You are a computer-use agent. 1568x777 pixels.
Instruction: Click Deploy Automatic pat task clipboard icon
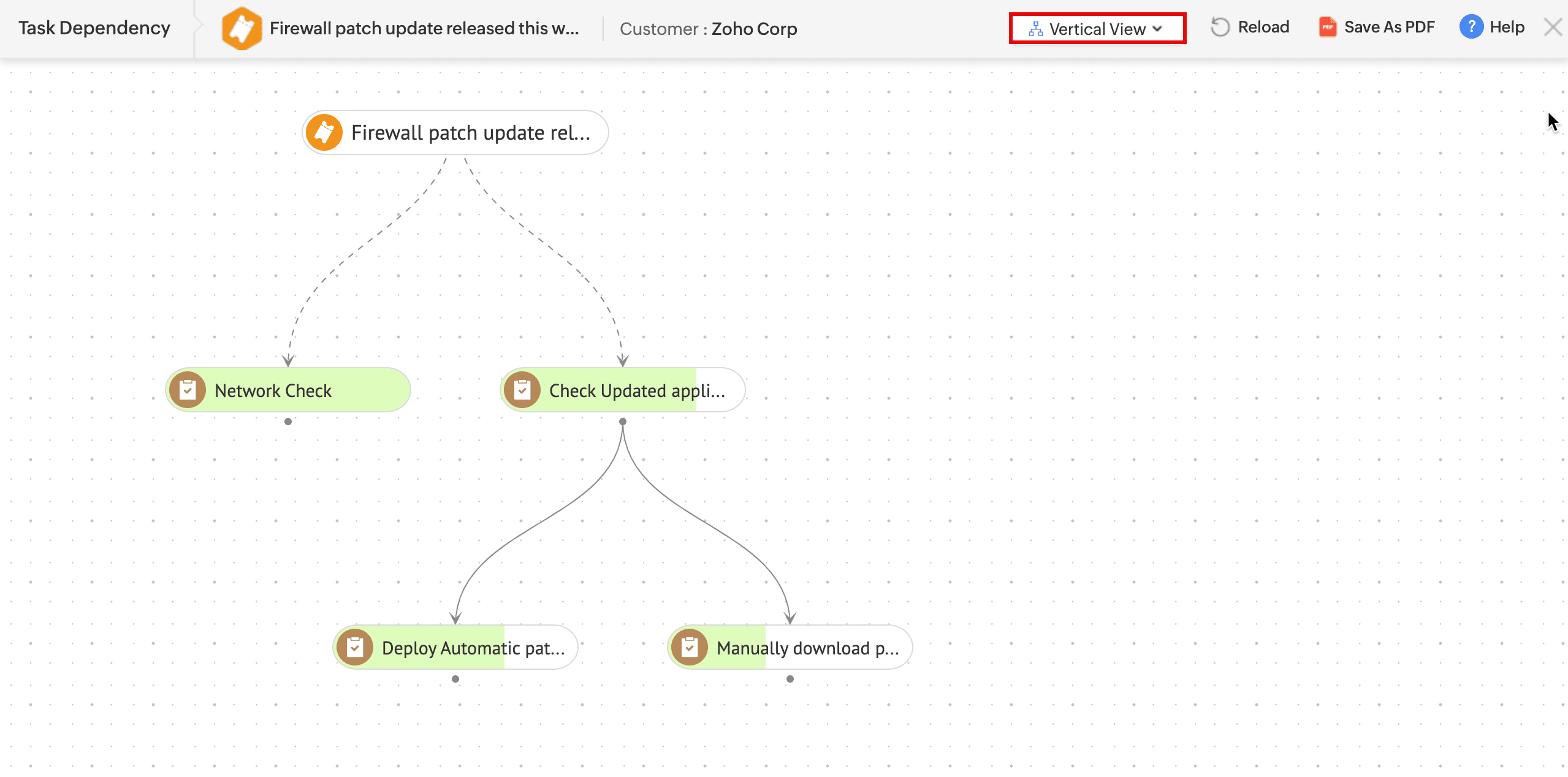[355, 647]
